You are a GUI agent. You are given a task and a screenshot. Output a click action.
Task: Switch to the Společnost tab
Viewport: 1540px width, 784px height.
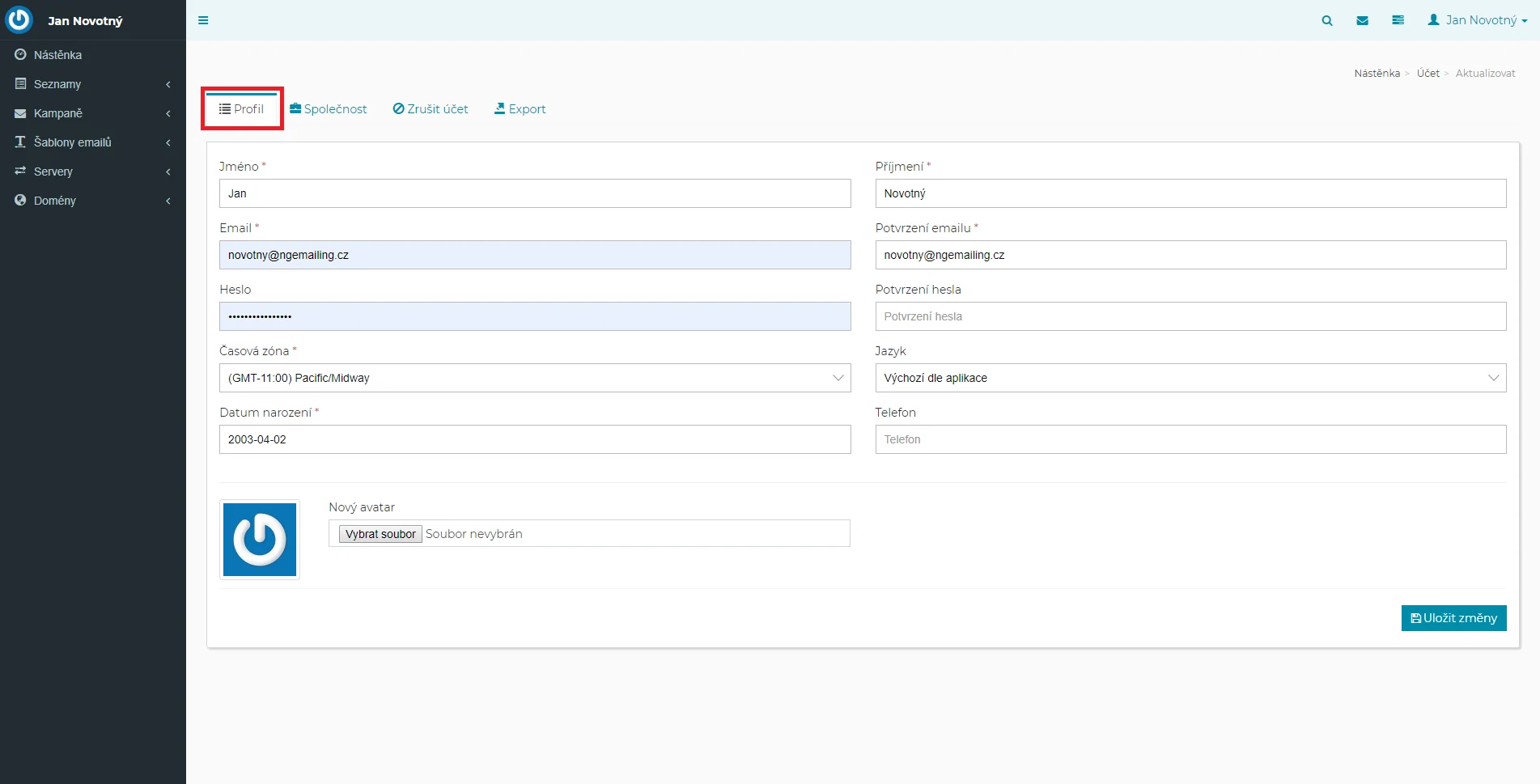329,109
